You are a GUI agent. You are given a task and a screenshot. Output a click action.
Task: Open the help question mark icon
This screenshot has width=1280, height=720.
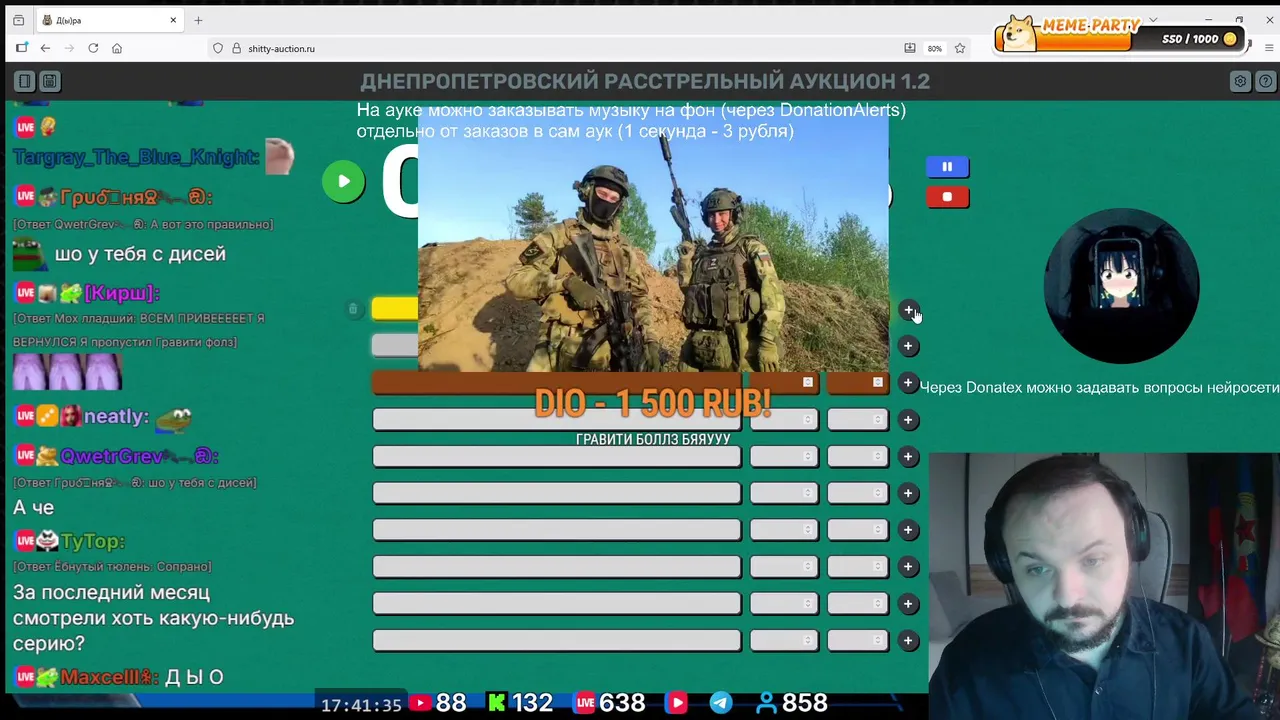1265,81
